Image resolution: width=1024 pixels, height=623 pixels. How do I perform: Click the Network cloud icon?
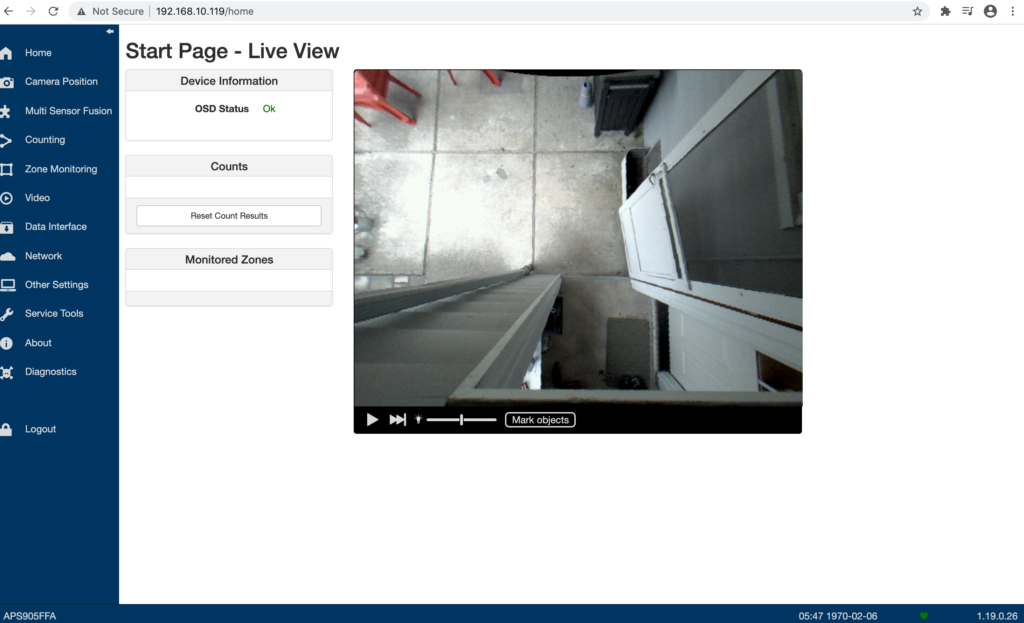7,257
